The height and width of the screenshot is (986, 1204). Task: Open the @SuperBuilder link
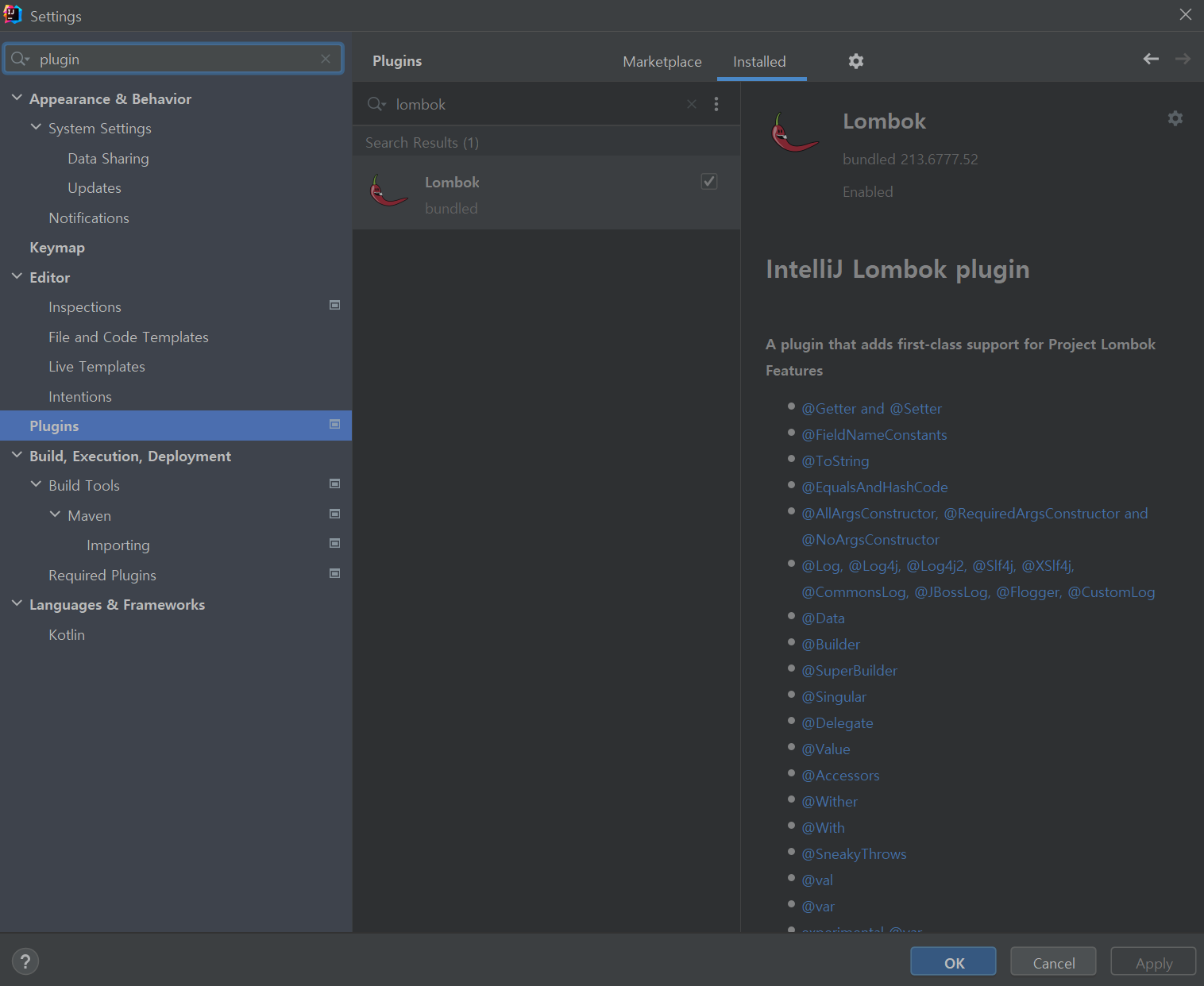click(x=849, y=671)
